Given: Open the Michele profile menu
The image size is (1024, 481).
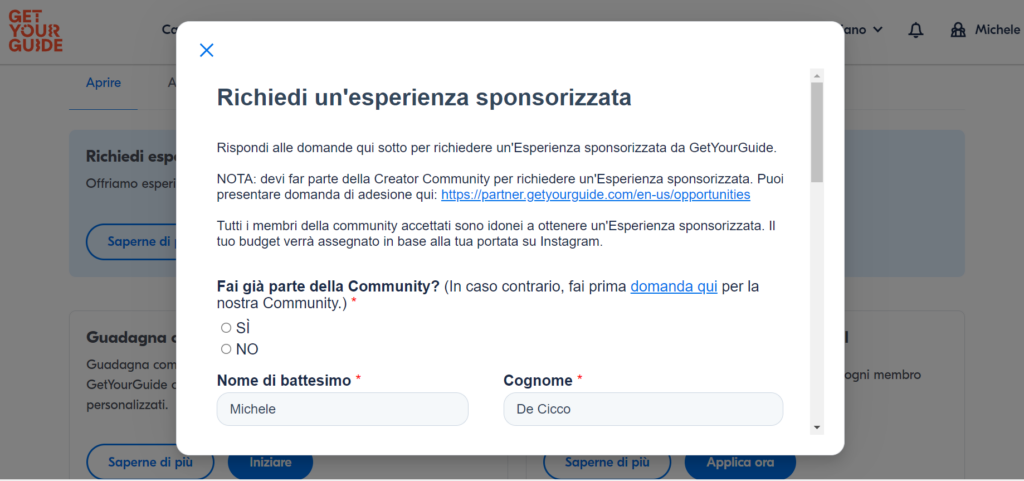Looking at the screenshot, I should (997, 30).
